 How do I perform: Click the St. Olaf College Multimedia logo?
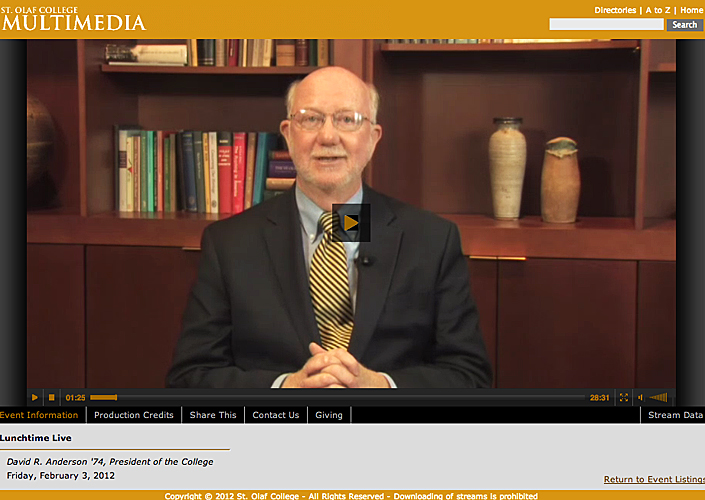pos(73,18)
